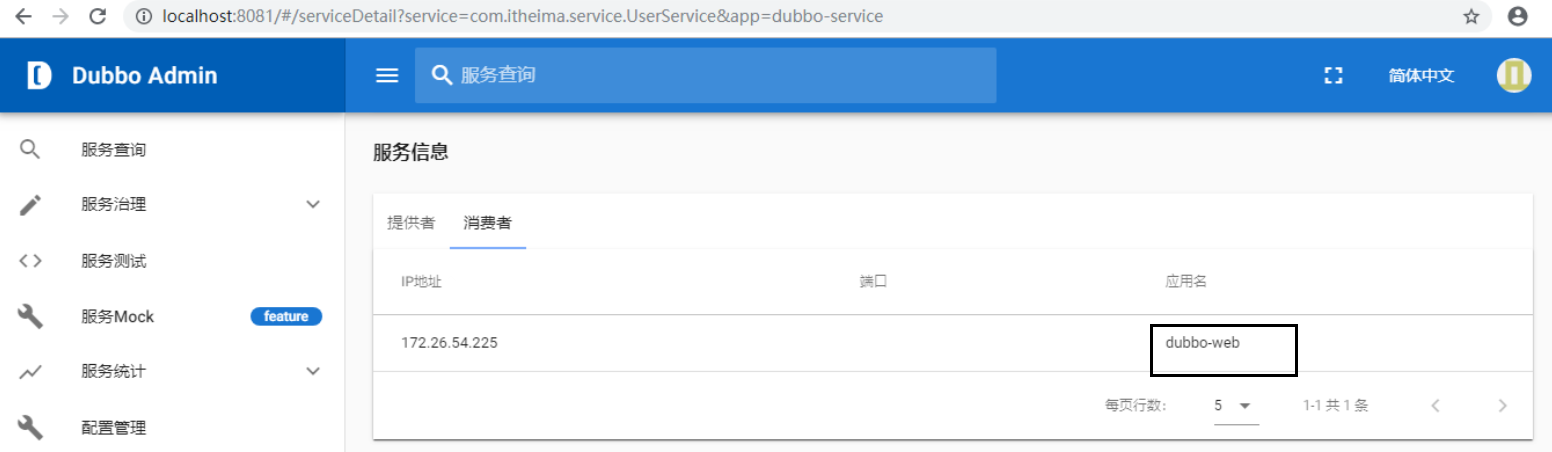Go forward using the browser forward arrow
The height and width of the screenshot is (452, 1552).
pos(60,16)
